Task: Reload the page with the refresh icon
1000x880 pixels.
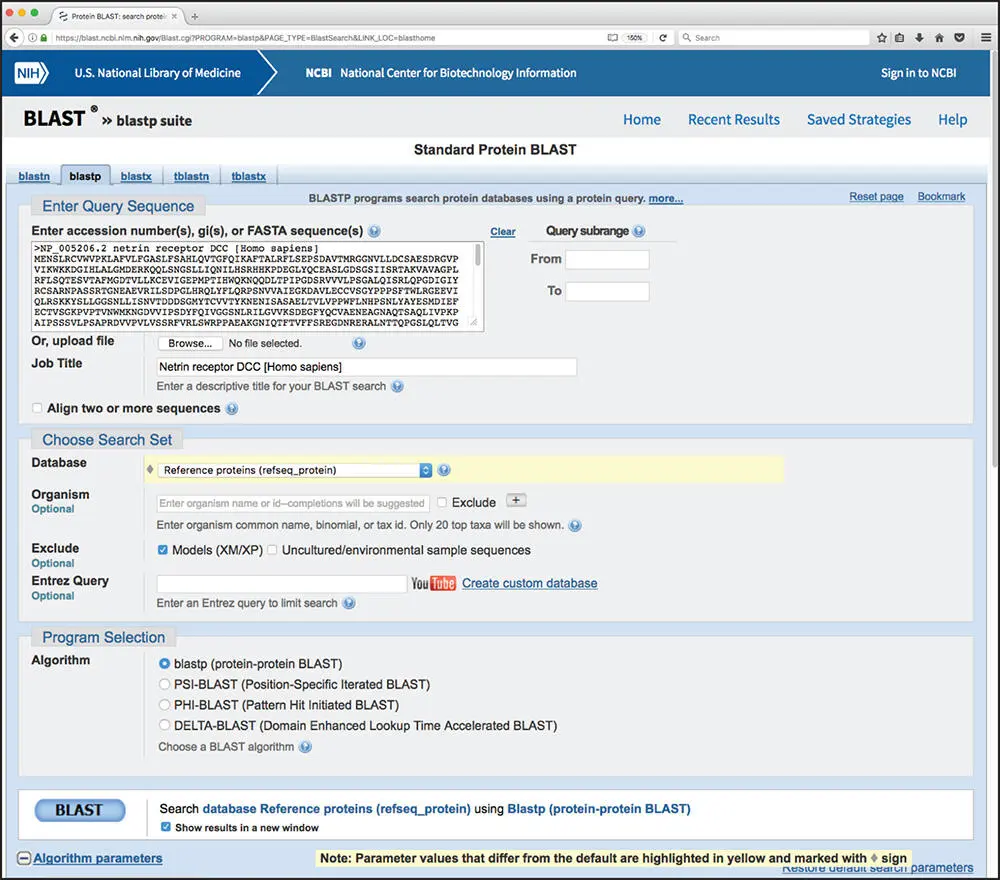Action: pyautogui.click(x=663, y=38)
